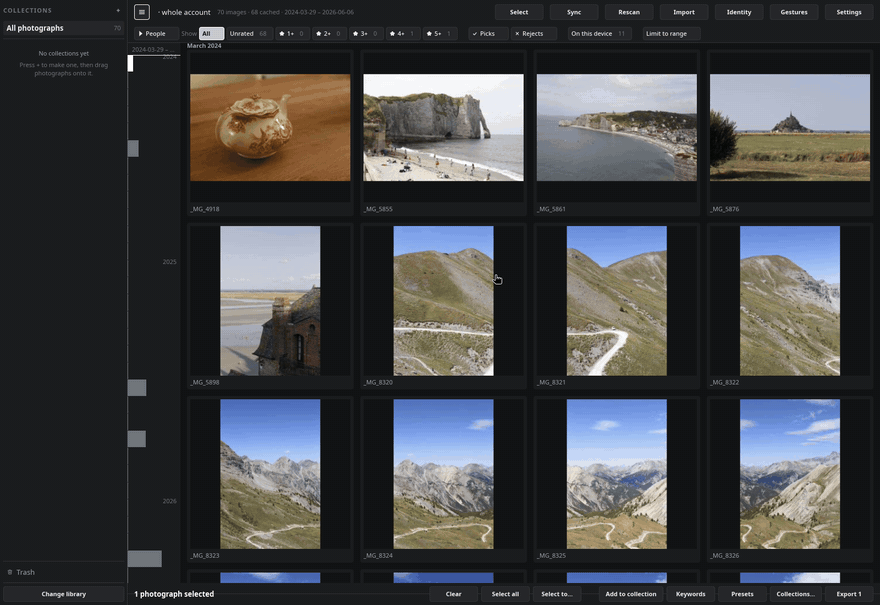Add a new collection with the plus icon

(118, 10)
